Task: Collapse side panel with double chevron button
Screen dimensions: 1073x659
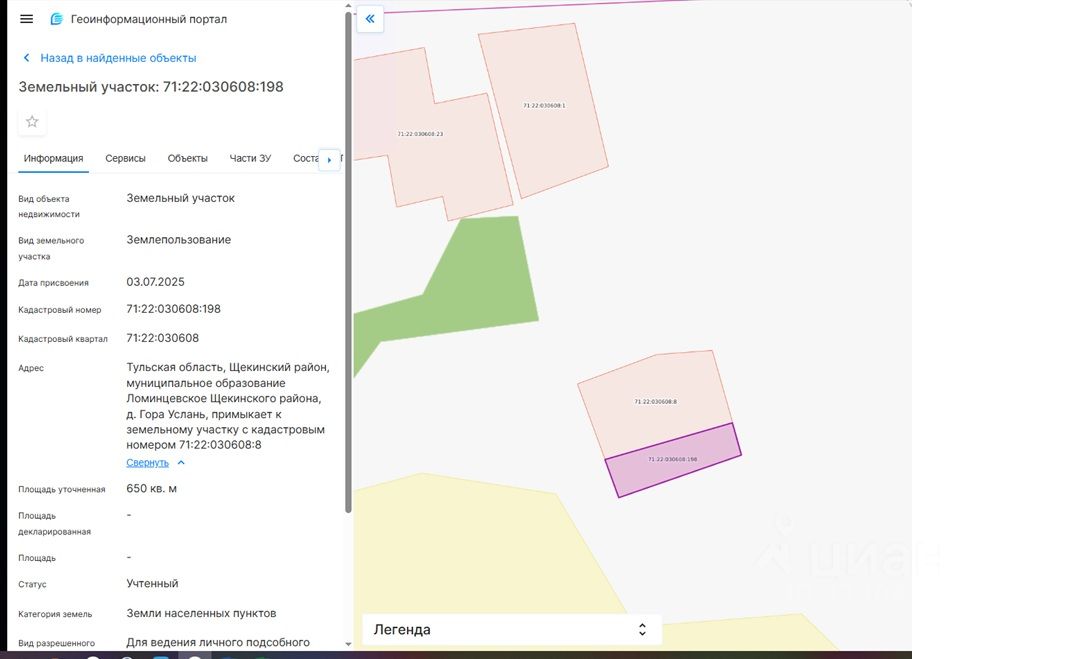Action: [x=370, y=19]
